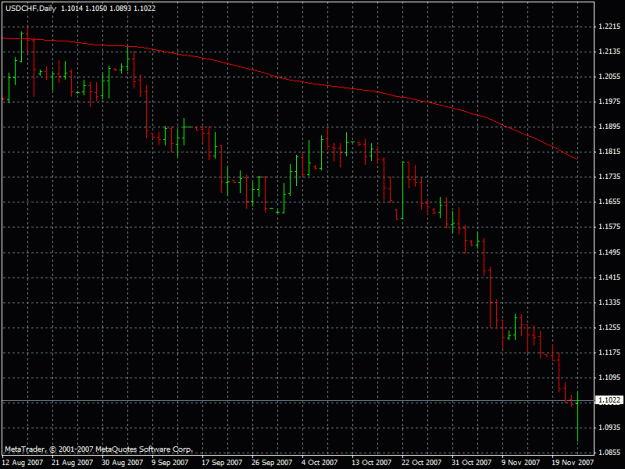The width and height of the screenshot is (625, 469).
Task: Click the 21 Aug 2007 date label
Action: (x=72, y=462)
